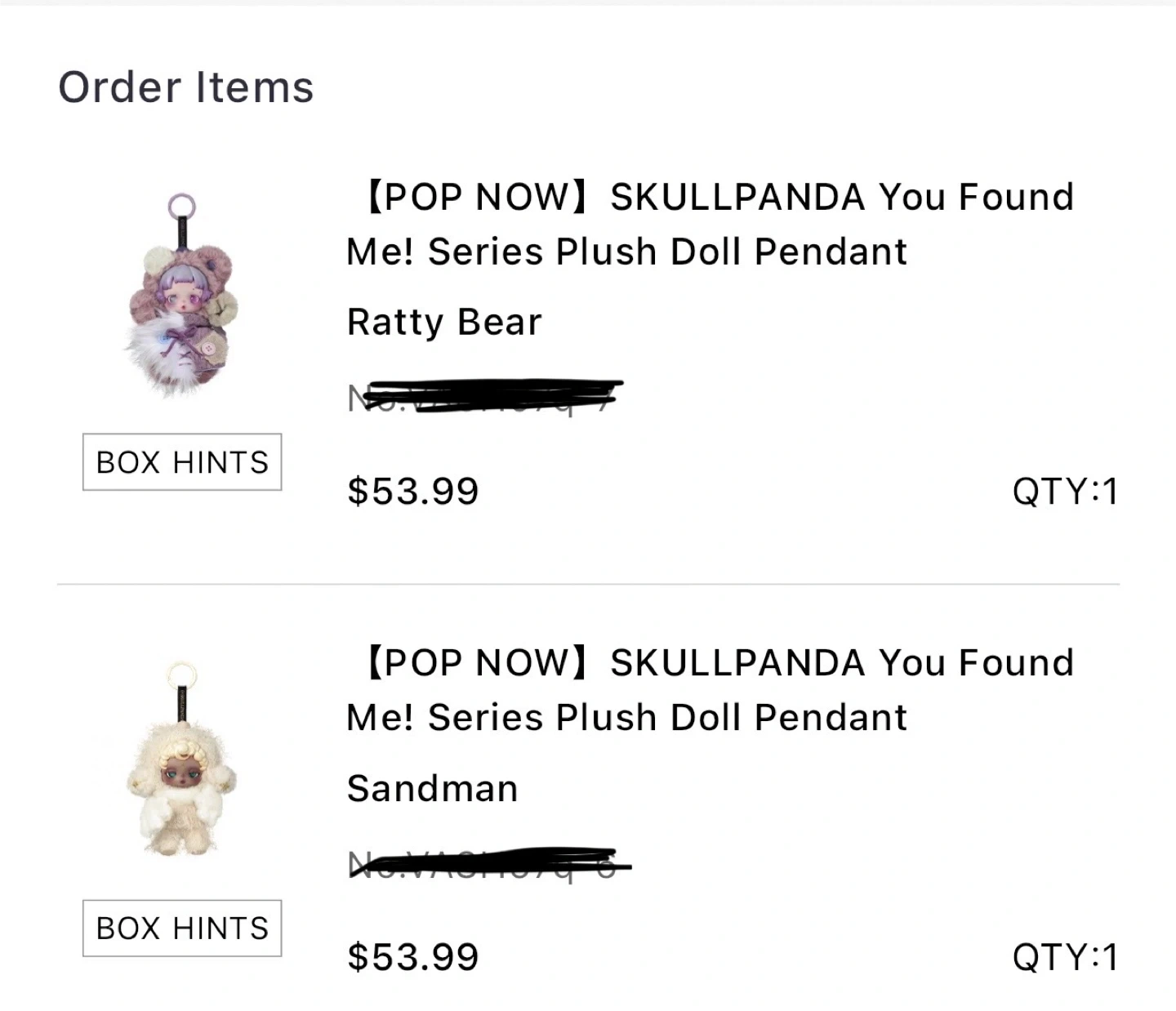Click the divider line between the two items
The height and width of the screenshot is (1011, 1176).
tap(588, 585)
